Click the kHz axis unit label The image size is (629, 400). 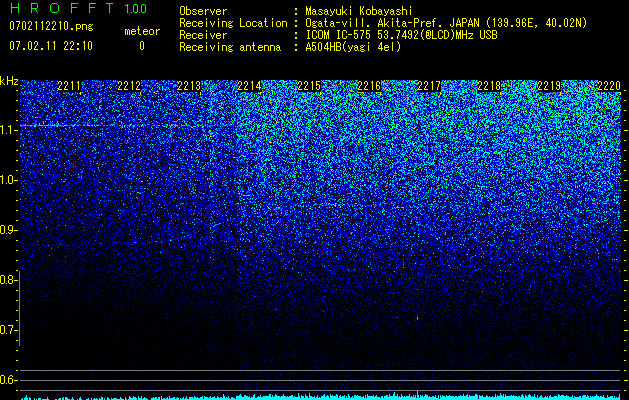tap(9, 81)
